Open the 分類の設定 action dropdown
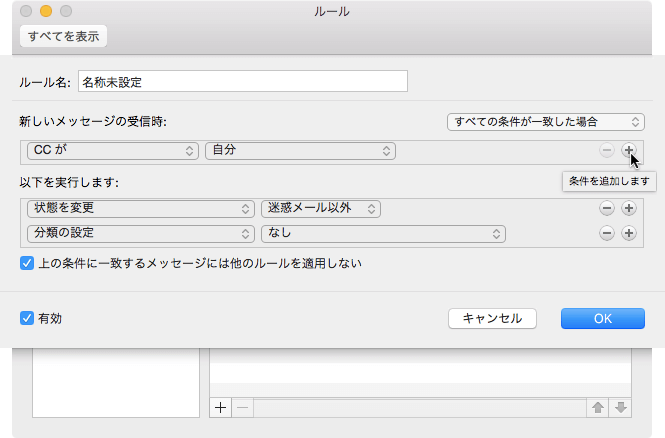Screen dimensions: 665x438 [x=138, y=233]
